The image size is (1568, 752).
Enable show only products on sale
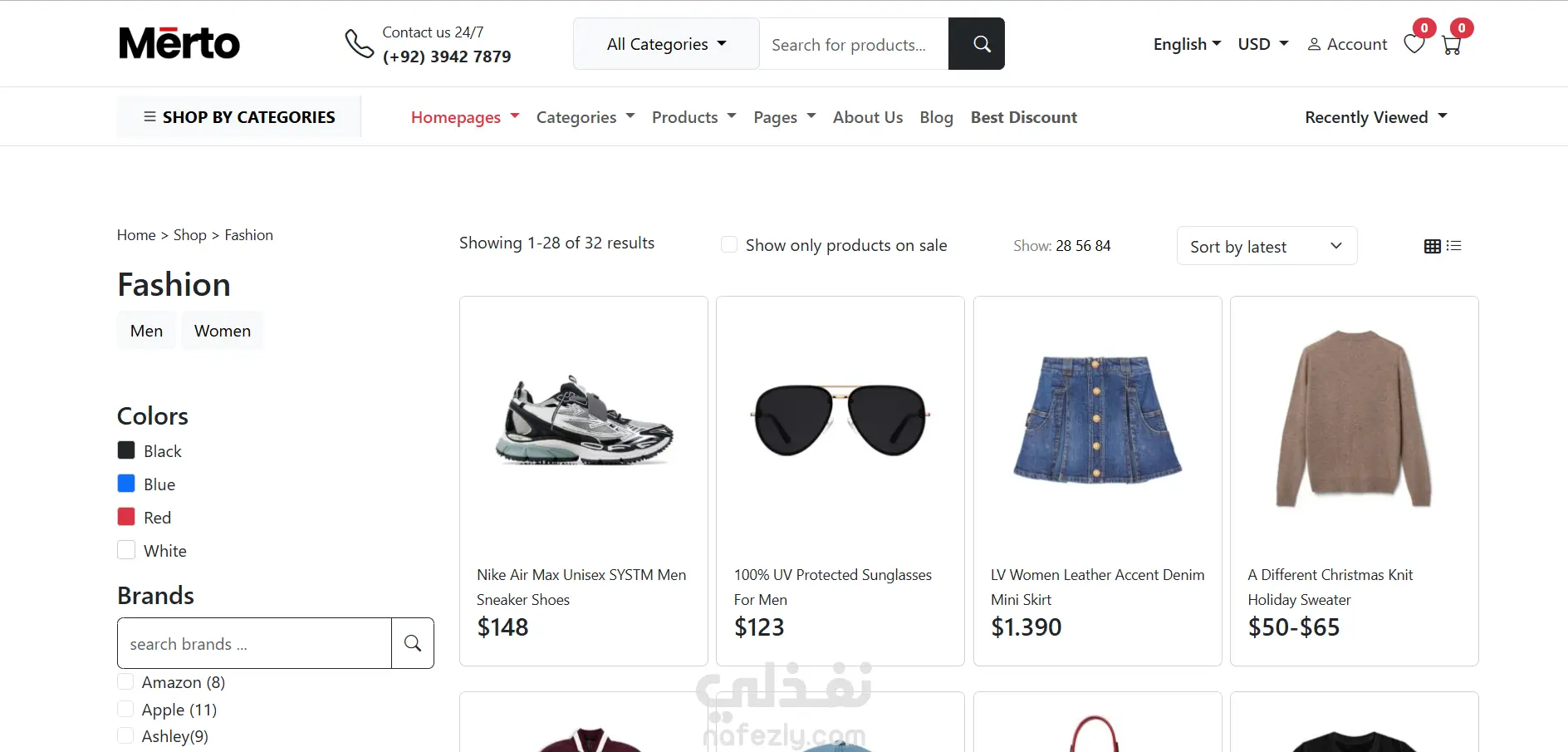coord(729,244)
